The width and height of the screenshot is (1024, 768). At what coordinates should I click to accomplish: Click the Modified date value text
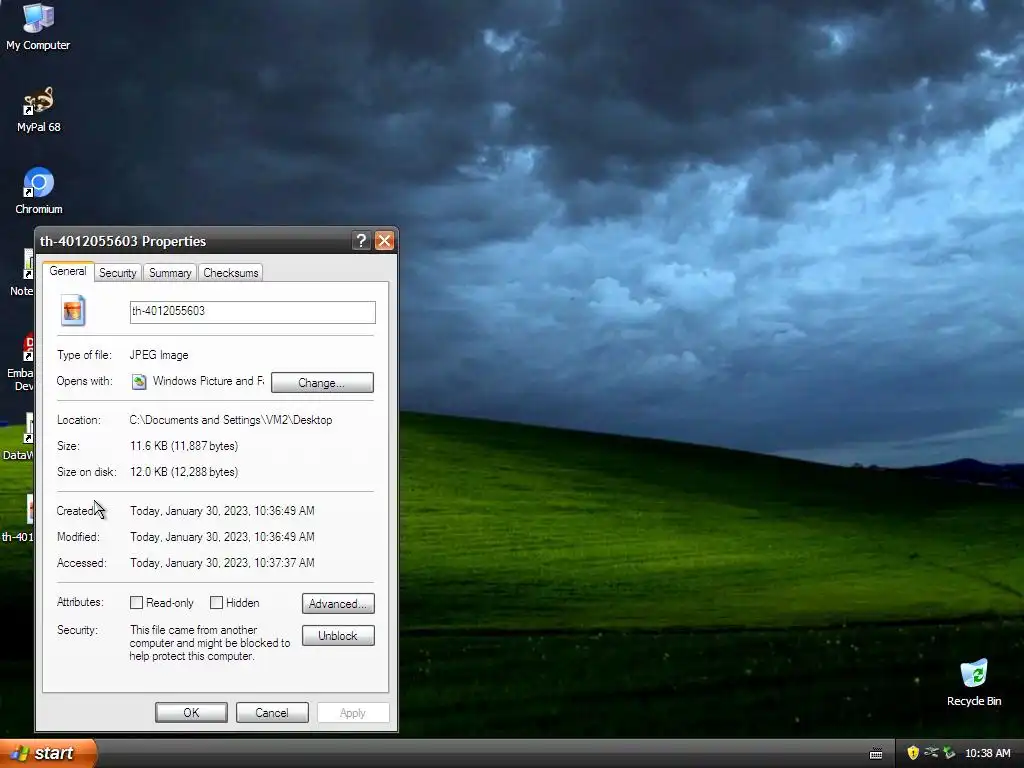coord(222,537)
